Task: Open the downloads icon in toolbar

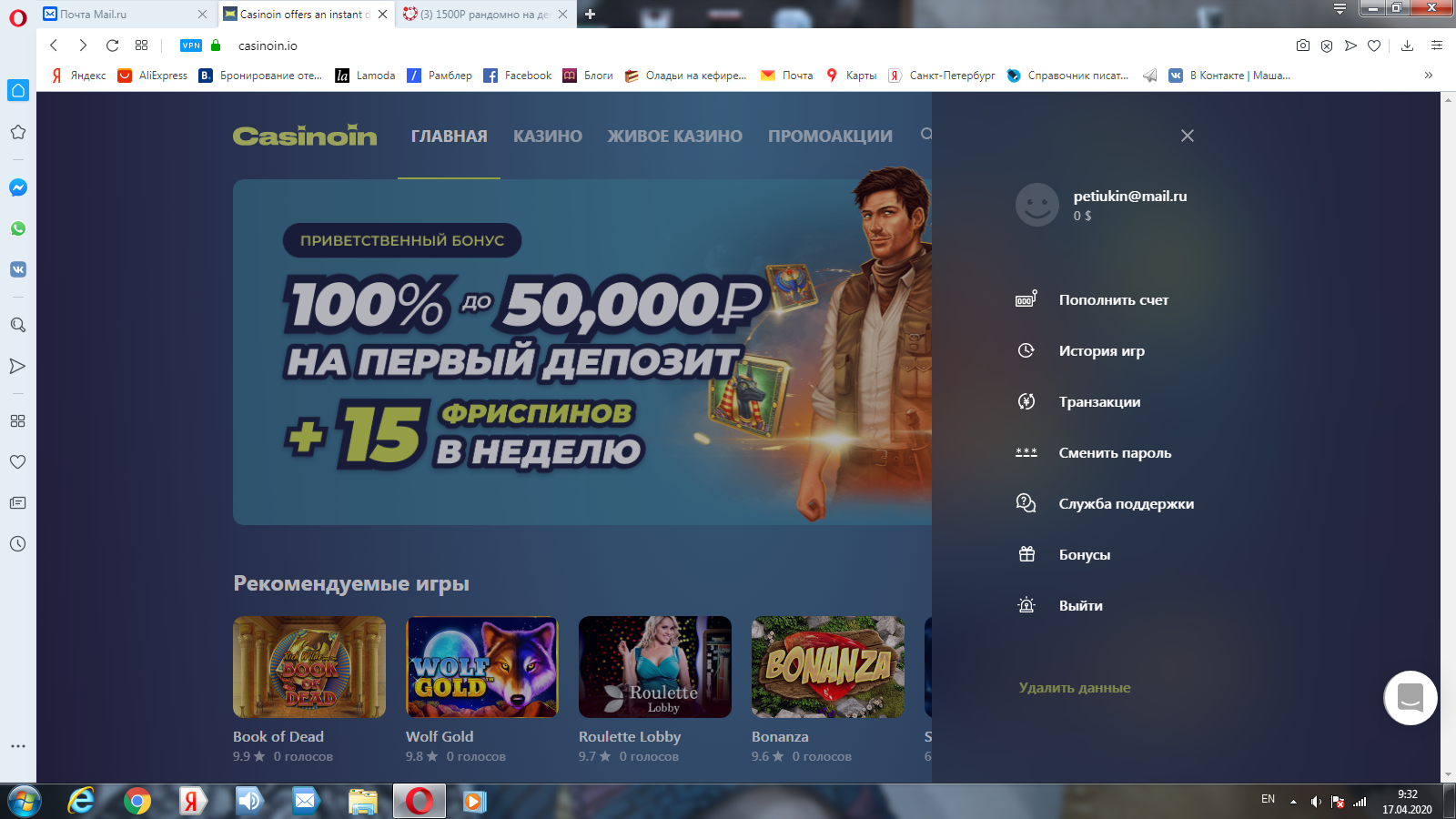Action: coord(1407,45)
